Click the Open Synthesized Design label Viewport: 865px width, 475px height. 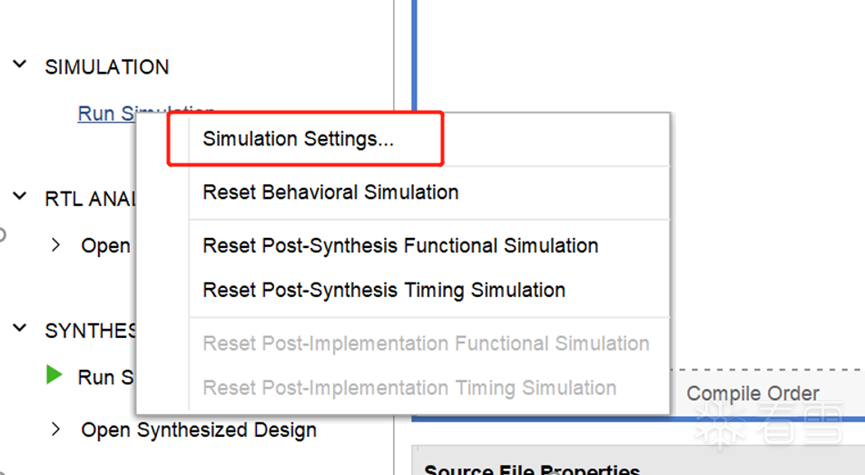[198, 430]
